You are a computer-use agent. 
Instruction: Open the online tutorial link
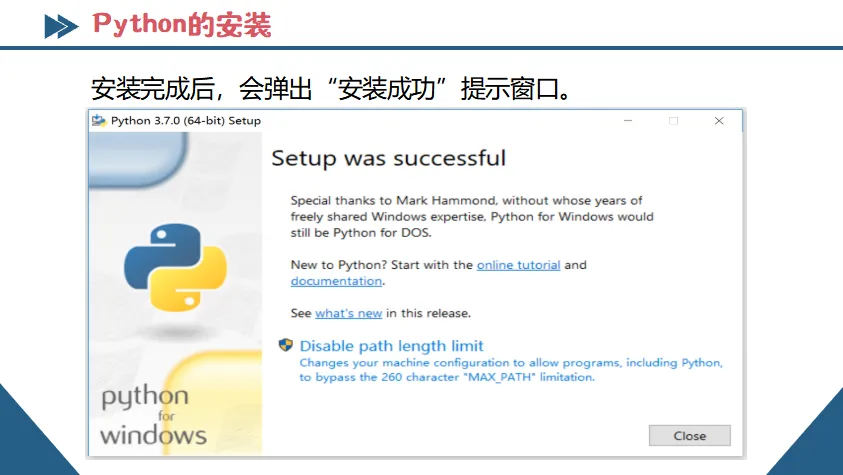[x=518, y=265]
